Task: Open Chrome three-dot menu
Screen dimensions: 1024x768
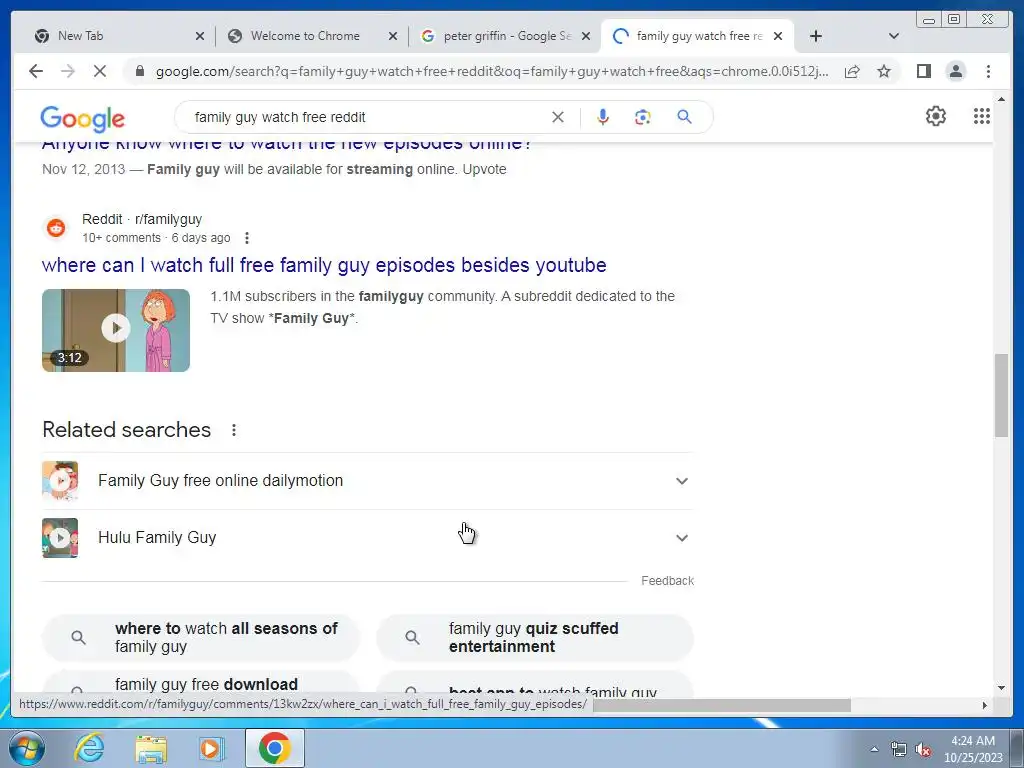Action: pos(988,71)
